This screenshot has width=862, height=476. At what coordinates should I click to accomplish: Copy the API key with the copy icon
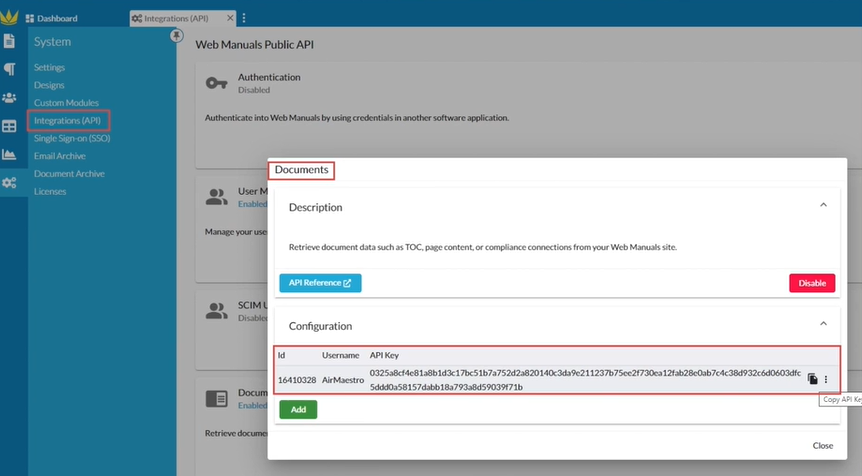pos(812,380)
